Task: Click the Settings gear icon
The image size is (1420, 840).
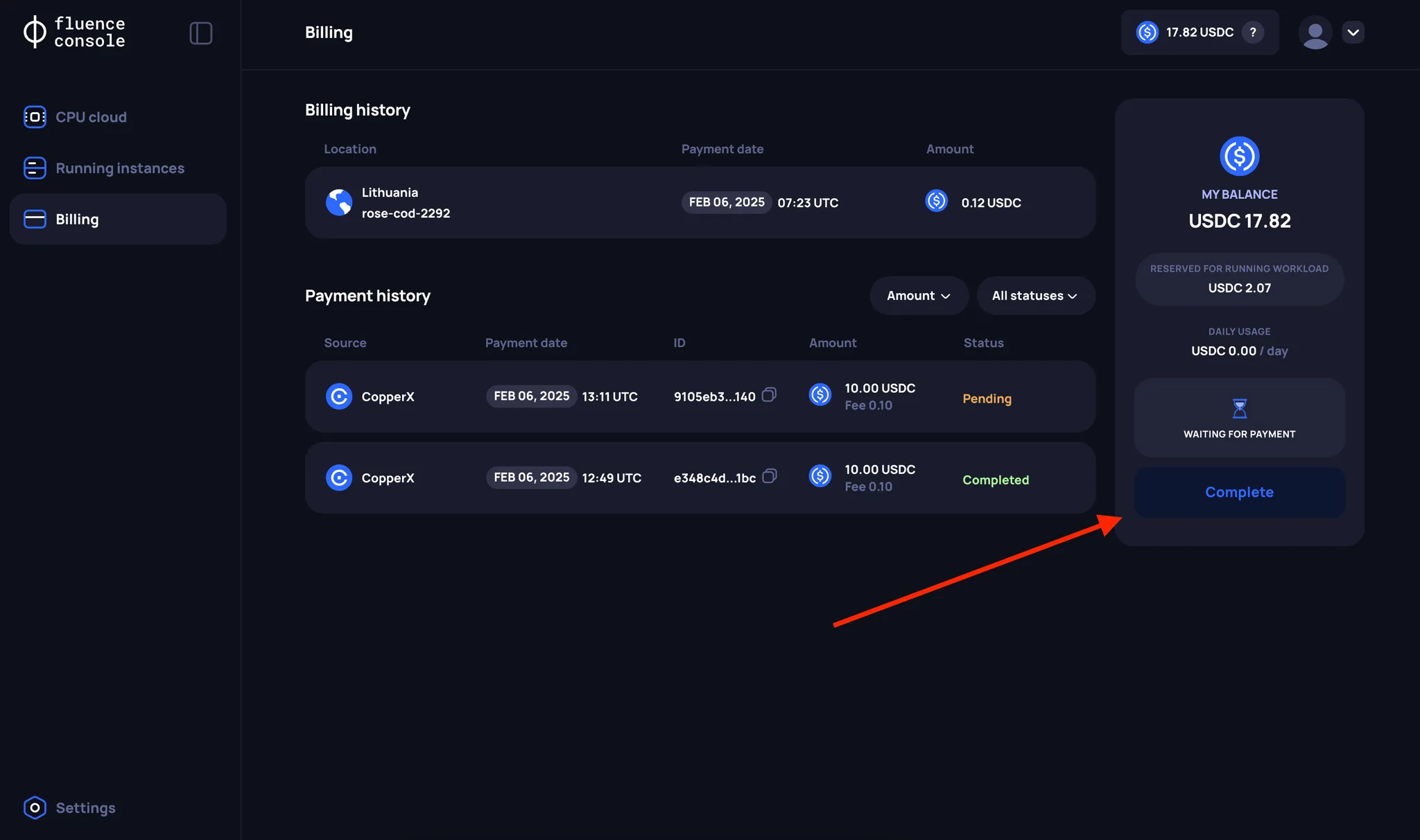Action: click(x=35, y=808)
